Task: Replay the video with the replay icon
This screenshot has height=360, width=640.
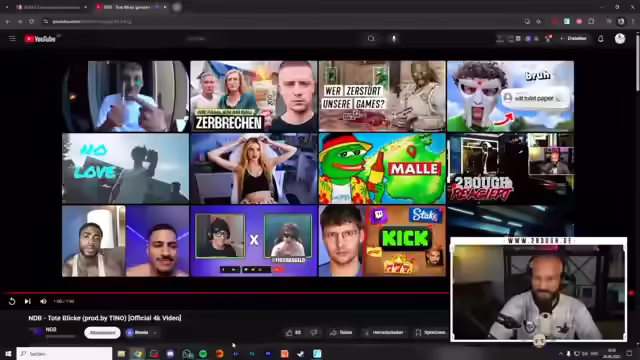Action: pyautogui.click(x=12, y=301)
